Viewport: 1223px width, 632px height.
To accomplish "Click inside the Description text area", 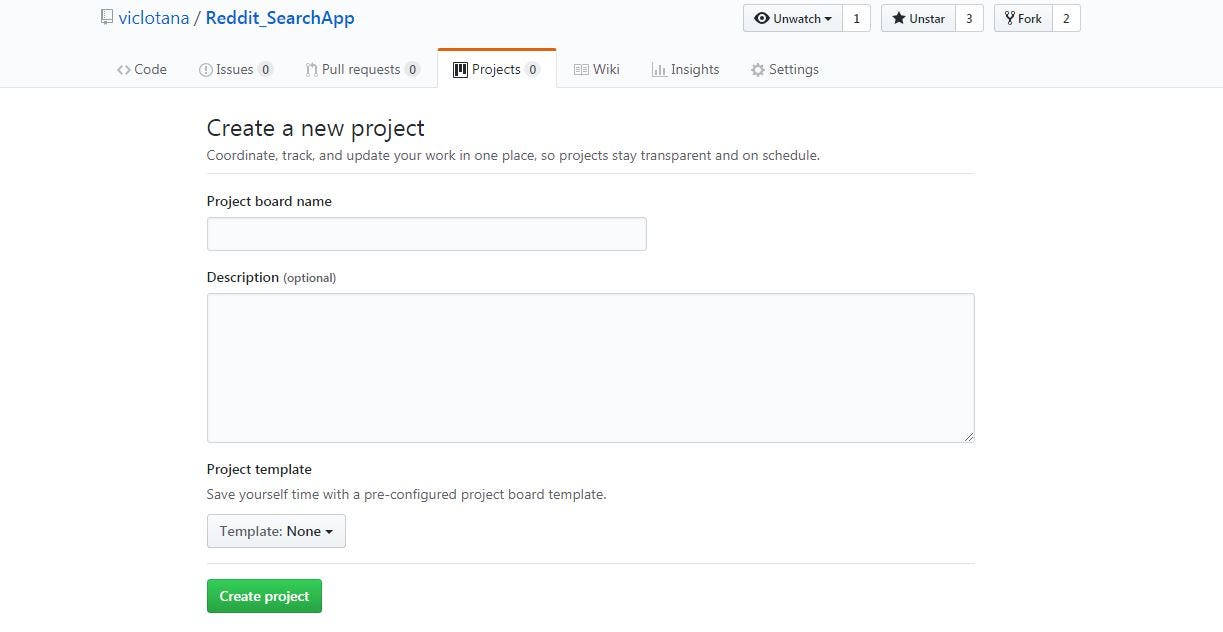I will pyautogui.click(x=590, y=367).
